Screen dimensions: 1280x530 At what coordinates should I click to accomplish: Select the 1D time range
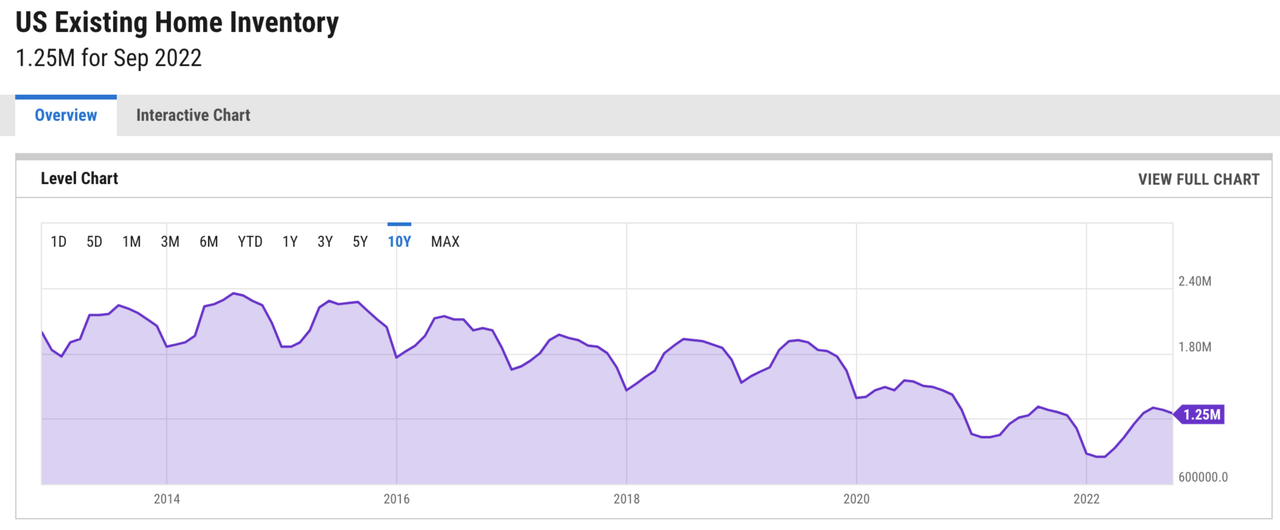(x=59, y=241)
